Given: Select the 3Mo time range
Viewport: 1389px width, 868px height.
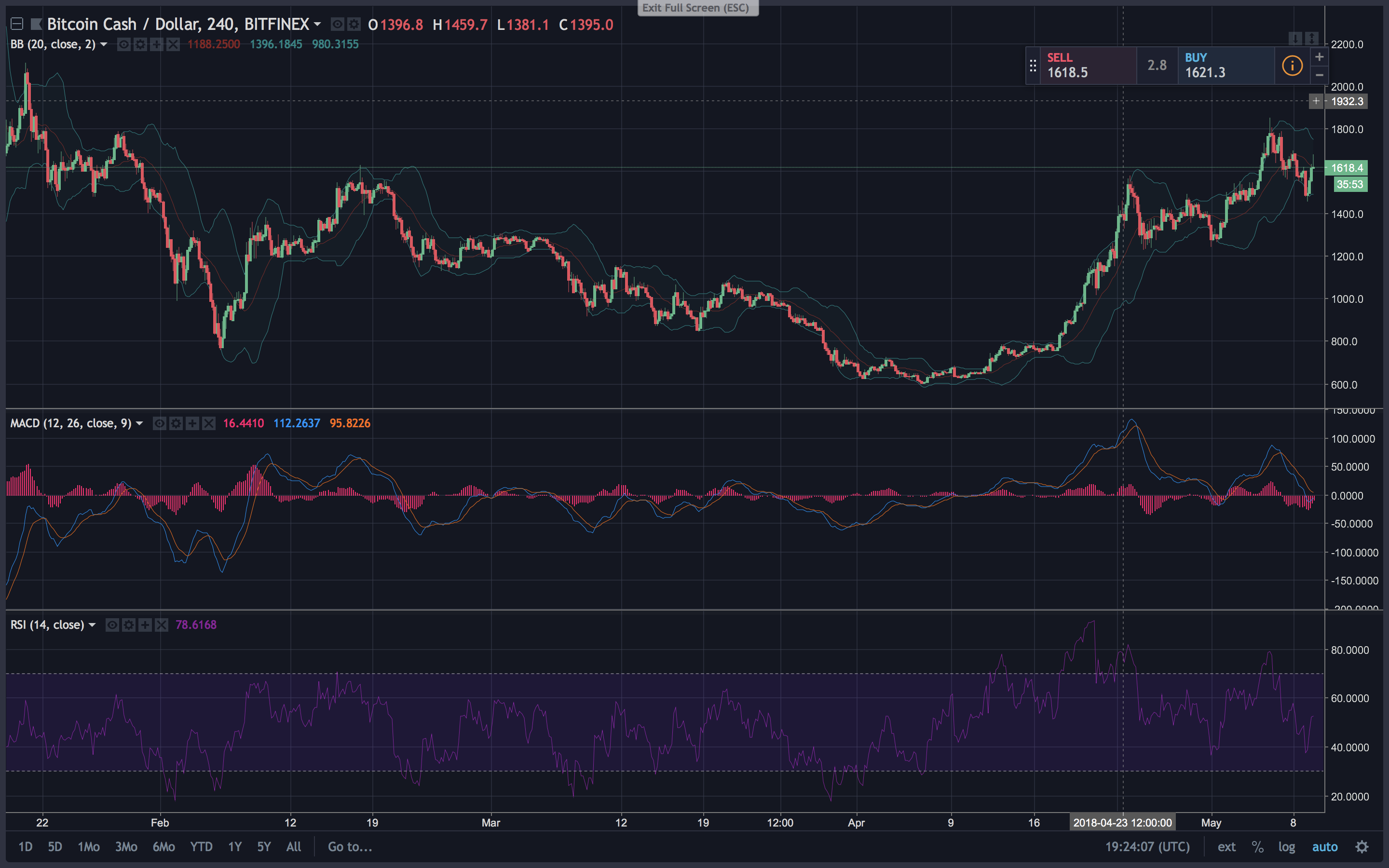Looking at the screenshot, I should click(x=126, y=847).
